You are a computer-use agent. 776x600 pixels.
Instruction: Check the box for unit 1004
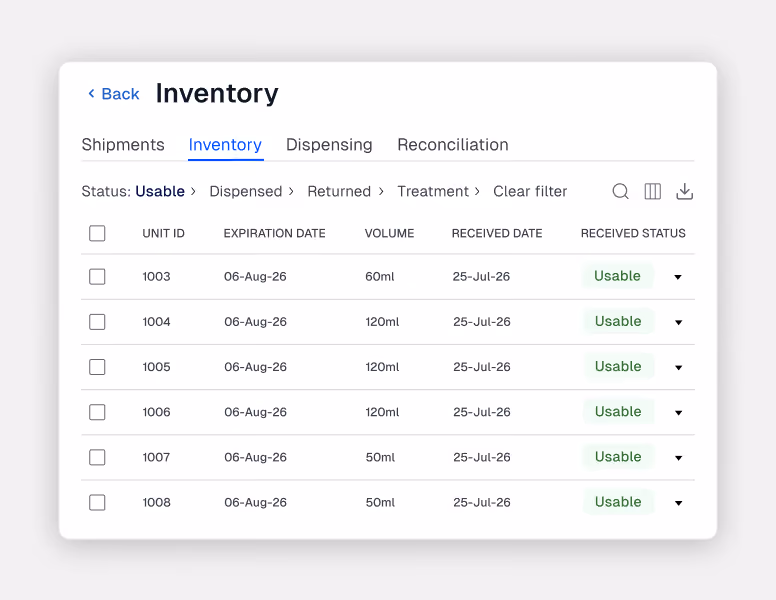pyautogui.click(x=97, y=322)
